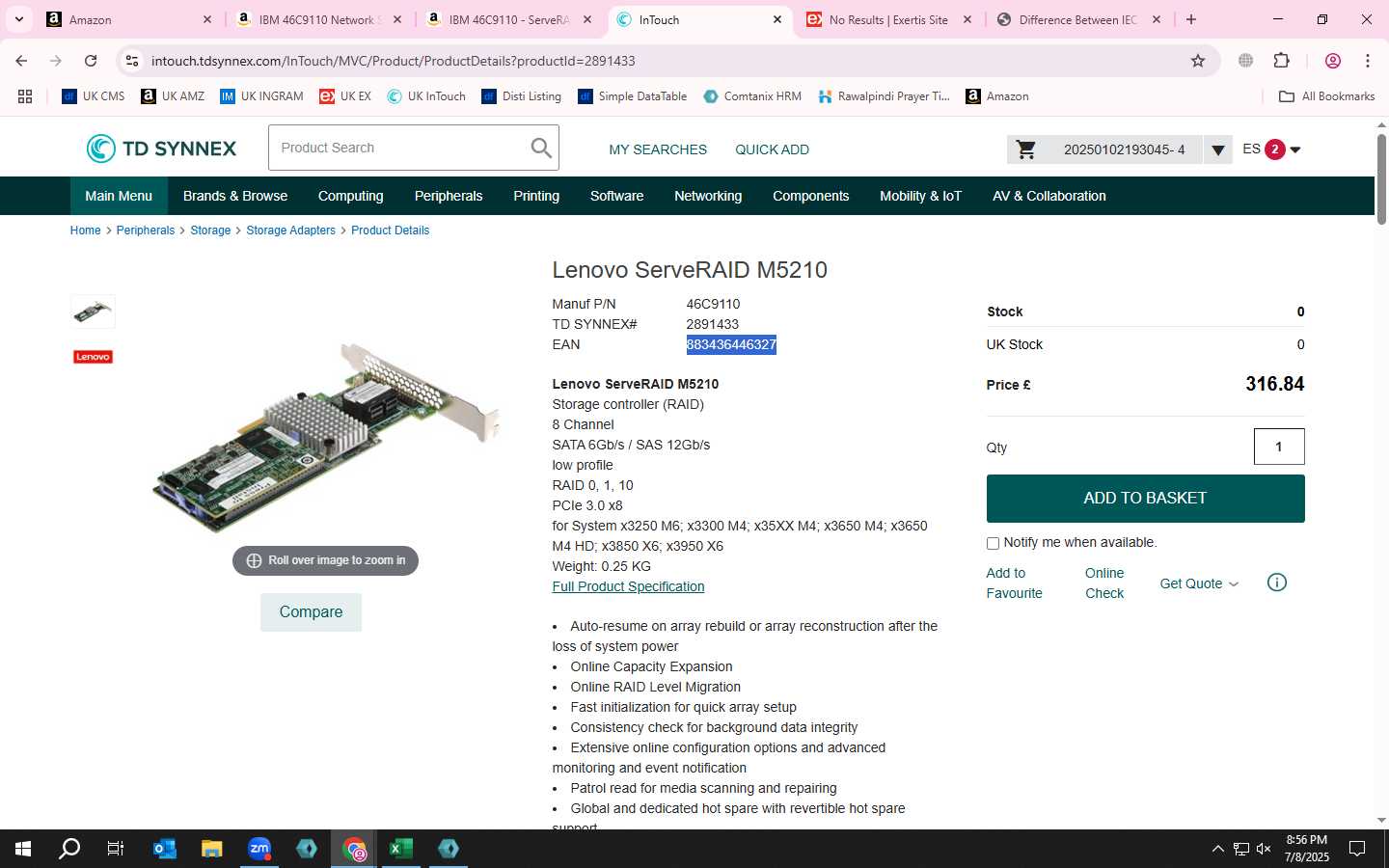Open the Brands & Browse menu
1389x868 pixels.
pyautogui.click(x=235, y=196)
